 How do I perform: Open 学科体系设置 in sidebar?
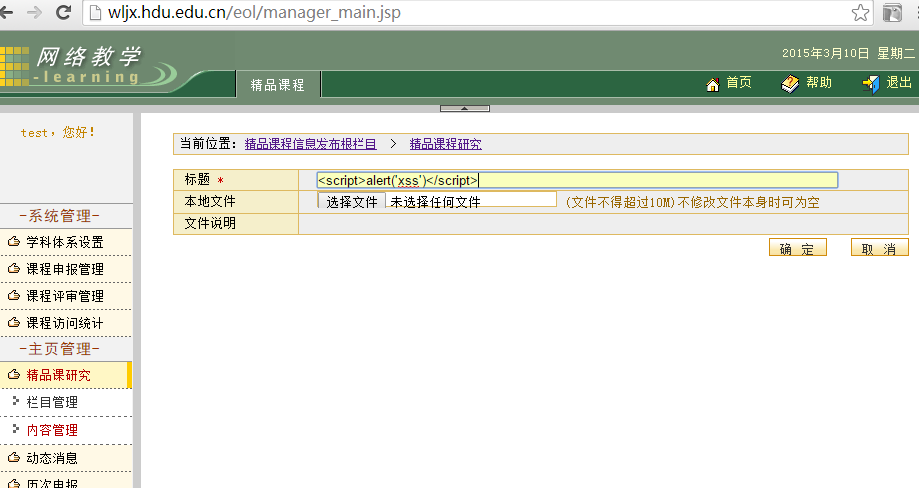(65, 242)
